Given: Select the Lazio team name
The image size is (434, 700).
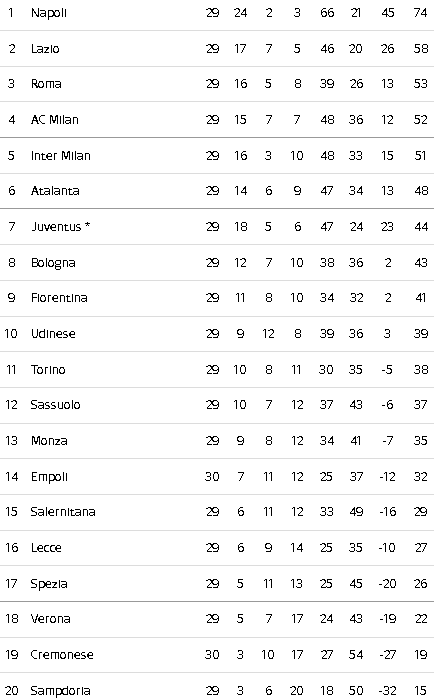Looking at the screenshot, I should [45, 48].
